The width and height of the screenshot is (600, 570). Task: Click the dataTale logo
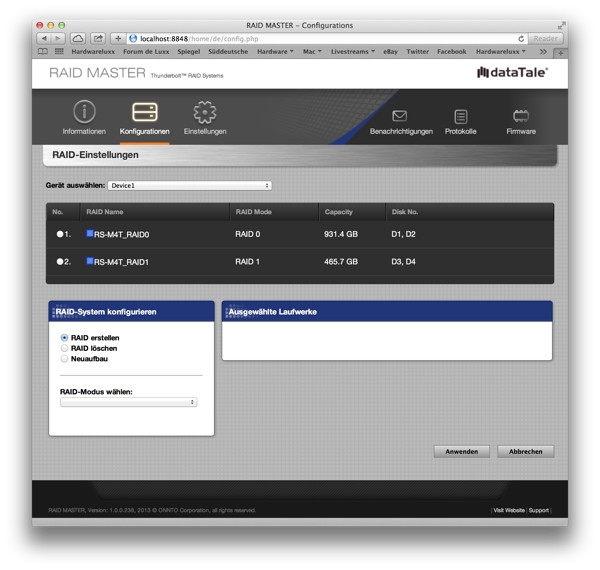coord(512,72)
